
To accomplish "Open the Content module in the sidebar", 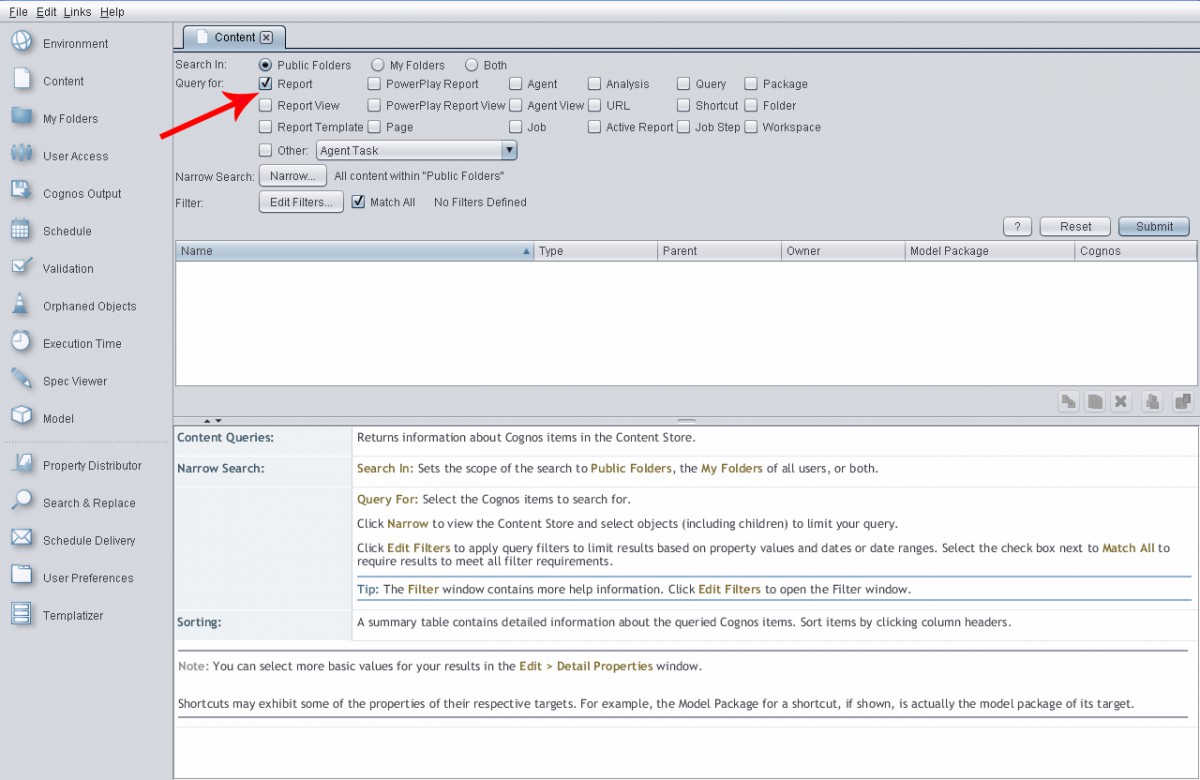I will pyautogui.click(x=48, y=81).
